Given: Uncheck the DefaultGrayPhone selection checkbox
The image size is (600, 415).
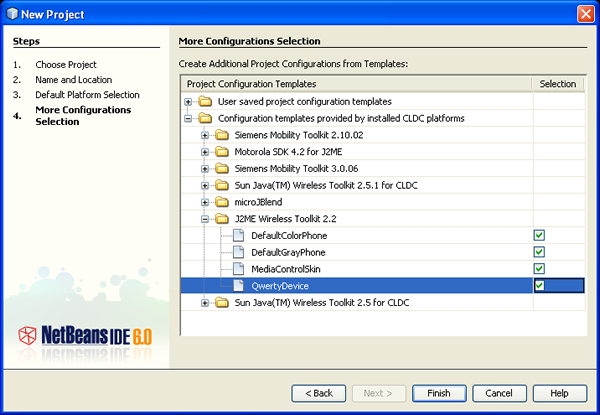Looking at the screenshot, I should pyautogui.click(x=539, y=252).
